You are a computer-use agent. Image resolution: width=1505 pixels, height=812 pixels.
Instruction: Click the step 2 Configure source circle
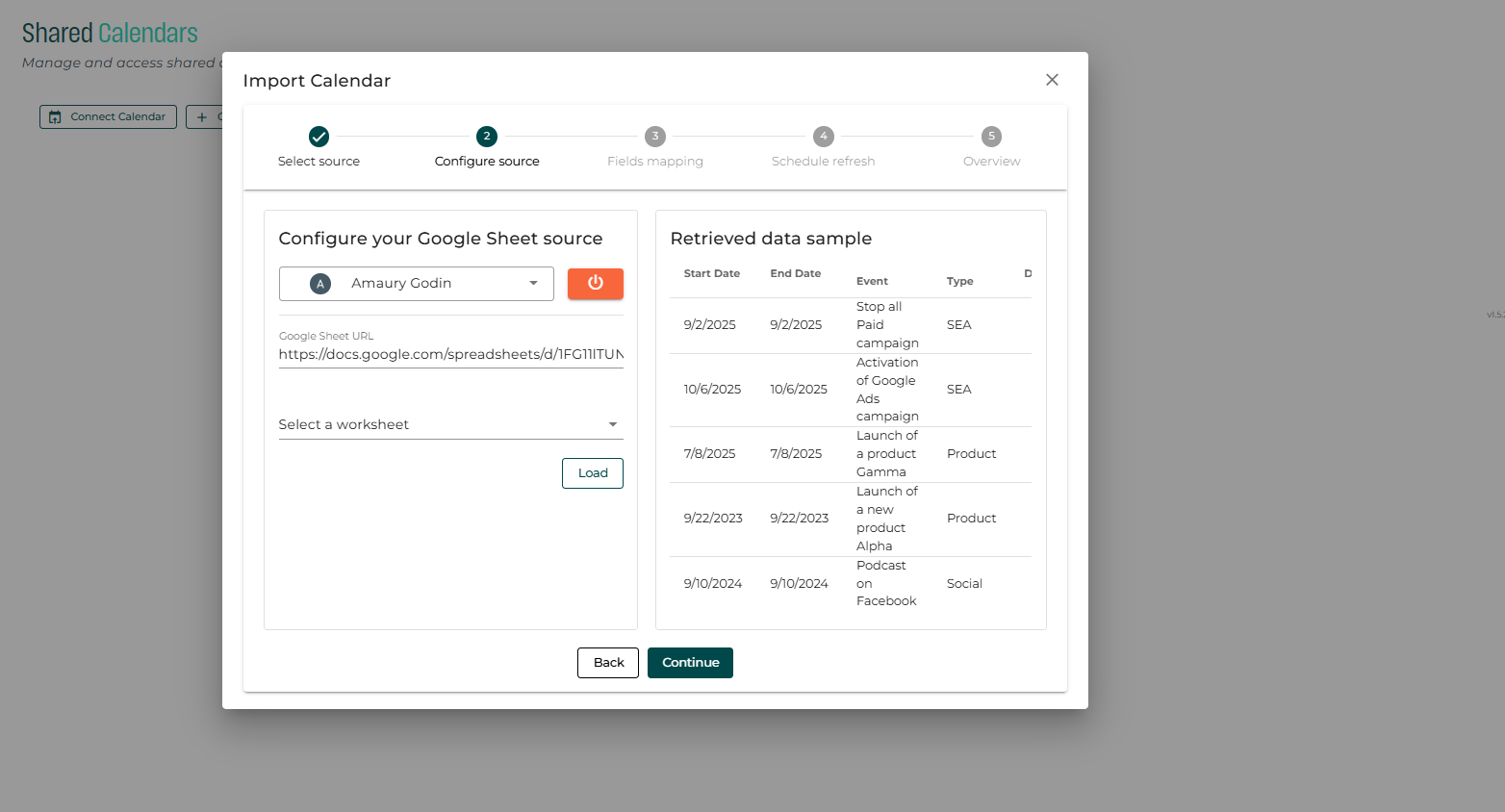pos(487,137)
